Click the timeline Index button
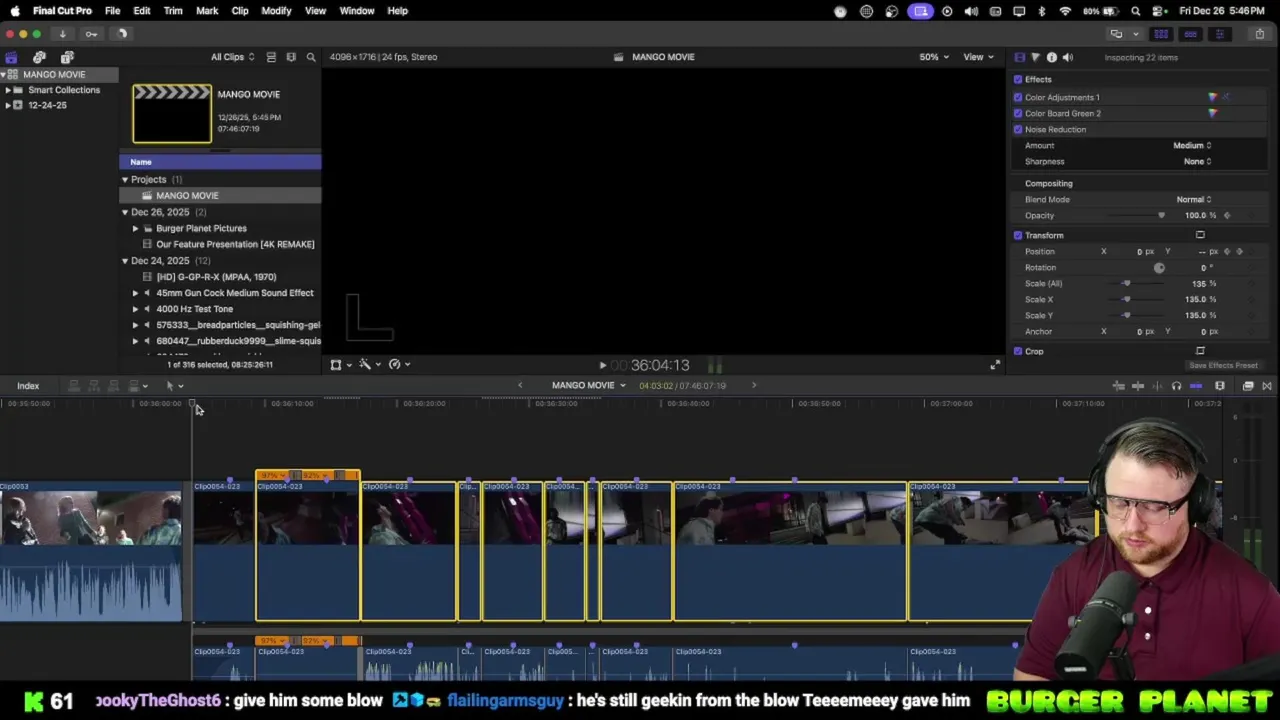The width and height of the screenshot is (1280, 720). pos(28,386)
